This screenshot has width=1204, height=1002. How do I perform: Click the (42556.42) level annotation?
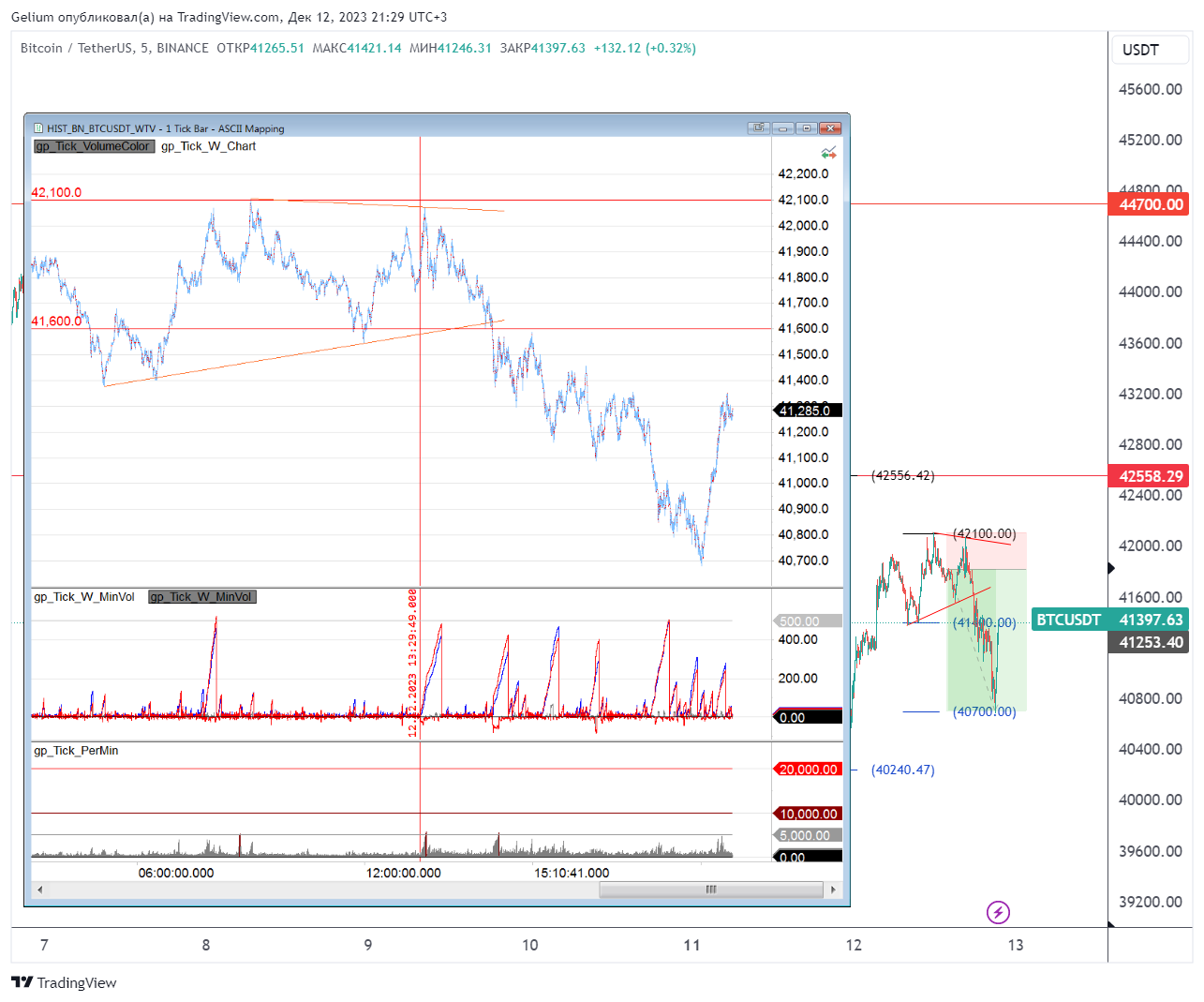click(x=903, y=475)
